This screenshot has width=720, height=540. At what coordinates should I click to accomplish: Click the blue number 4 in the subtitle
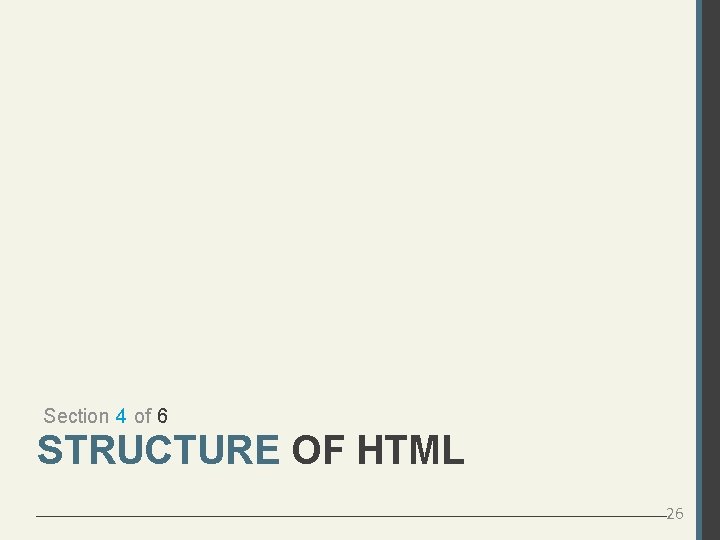[x=121, y=416]
